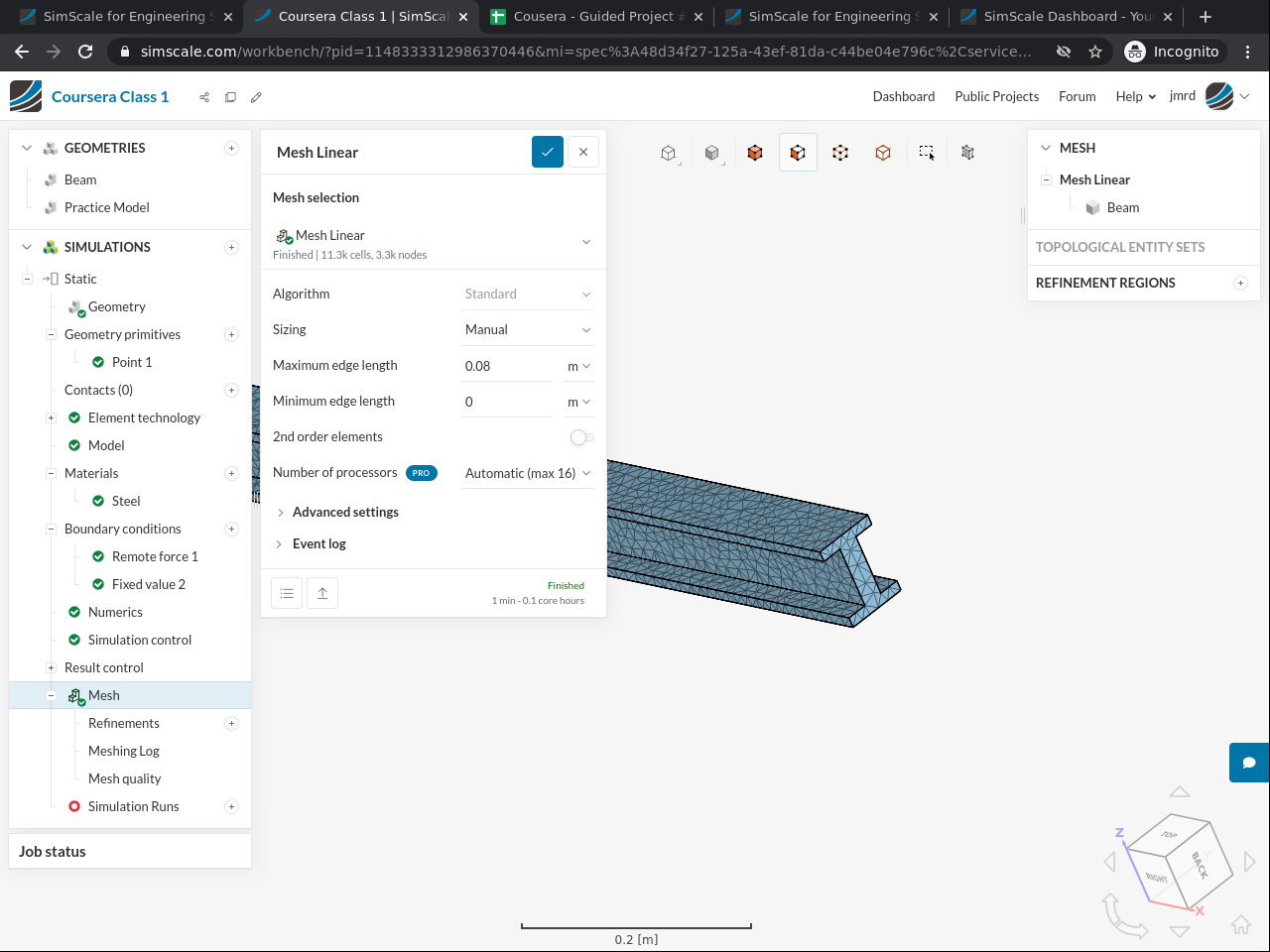This screenshot has width=1270, height=952.
Task: Expand the Event log section
Action: (318, 543)
